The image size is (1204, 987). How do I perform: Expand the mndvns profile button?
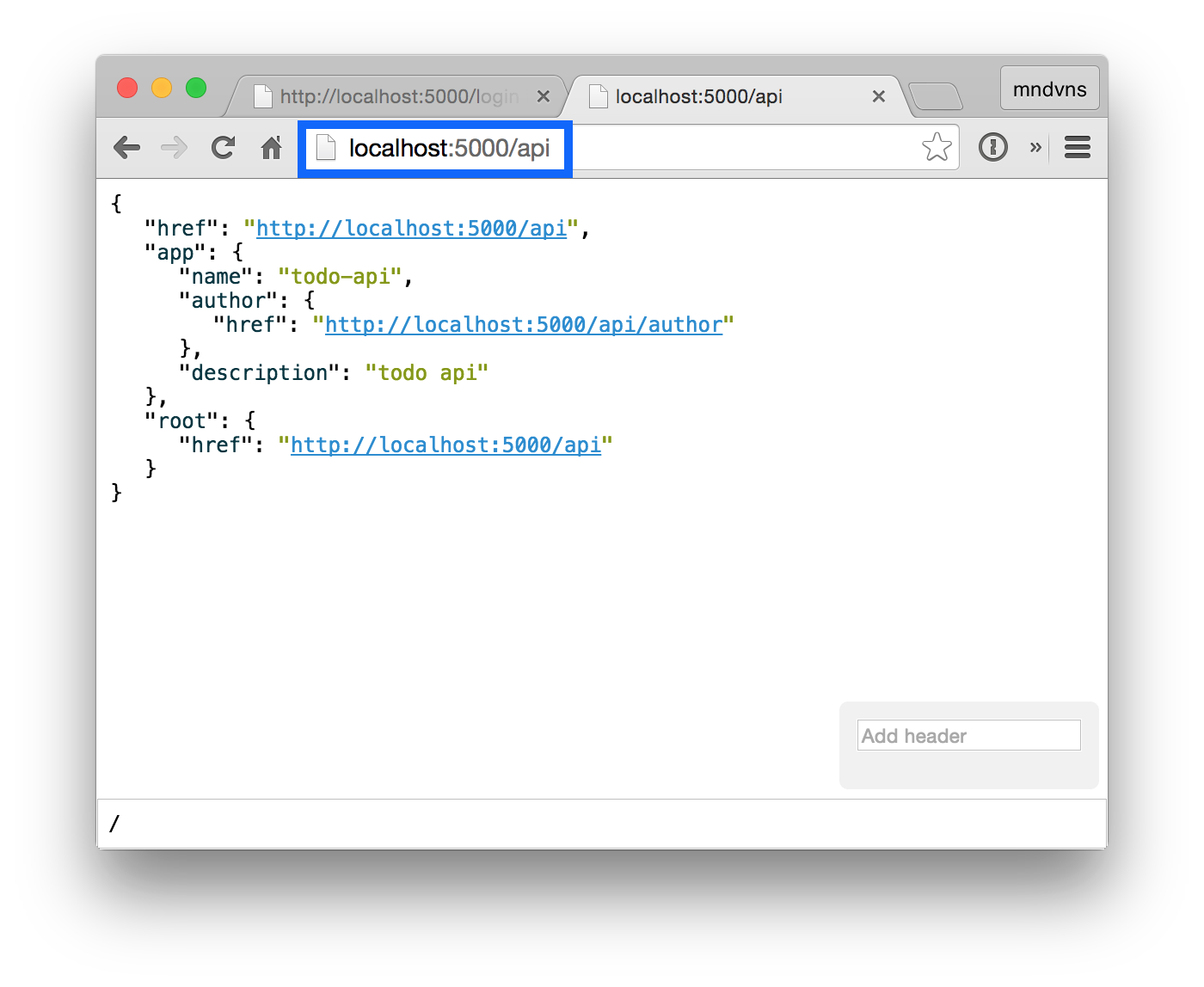(x=1049, y=88)
